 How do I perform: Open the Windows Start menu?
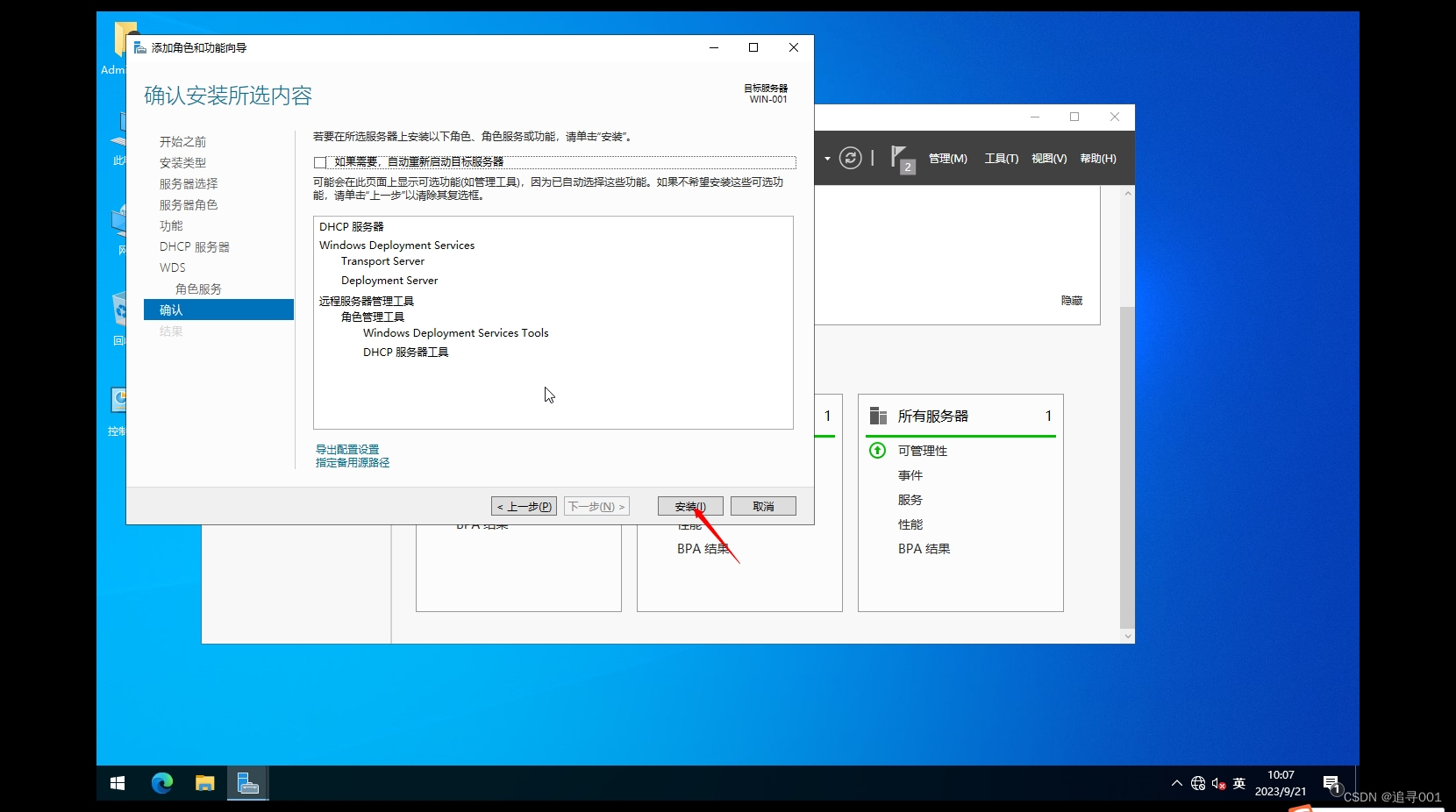[118, 783]
